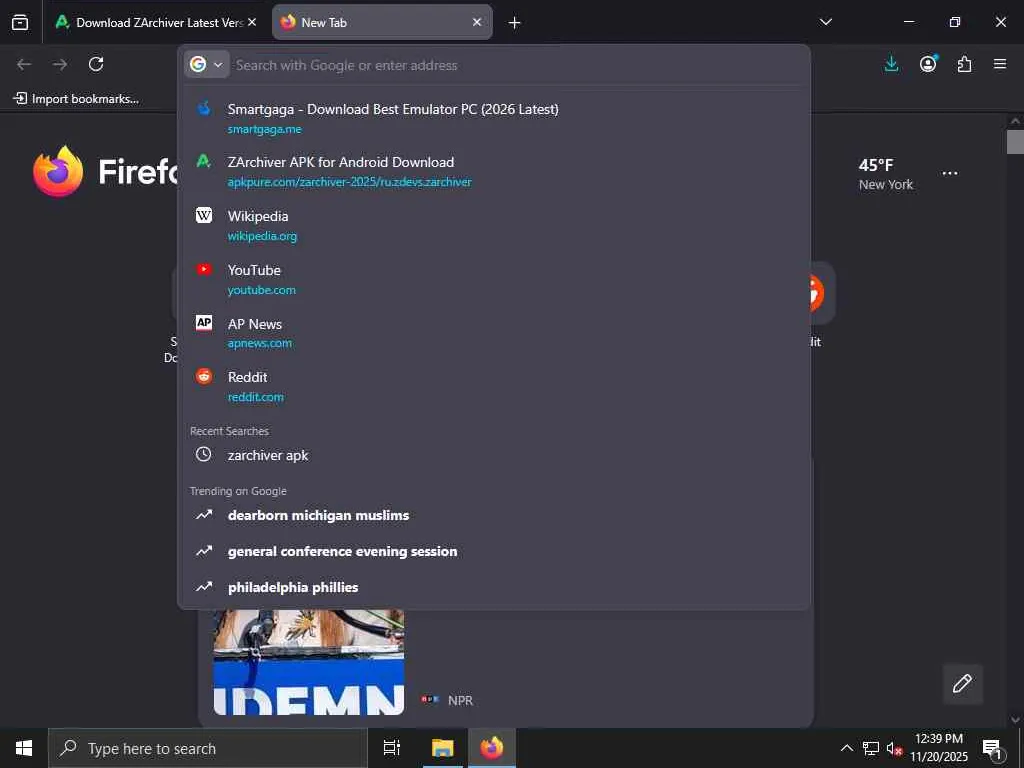Open the Extensions puzzle icon

pyautogui.click(x=964, y=64)
